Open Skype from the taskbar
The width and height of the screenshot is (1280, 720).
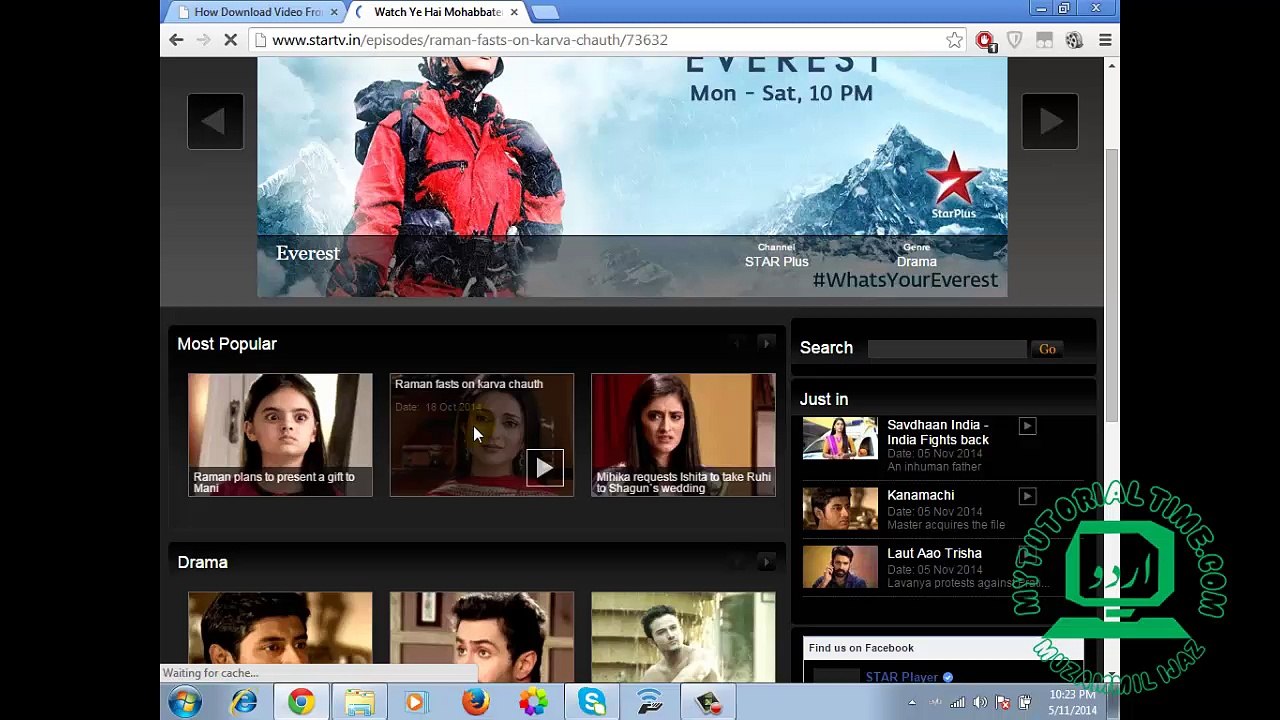point(591,702)
